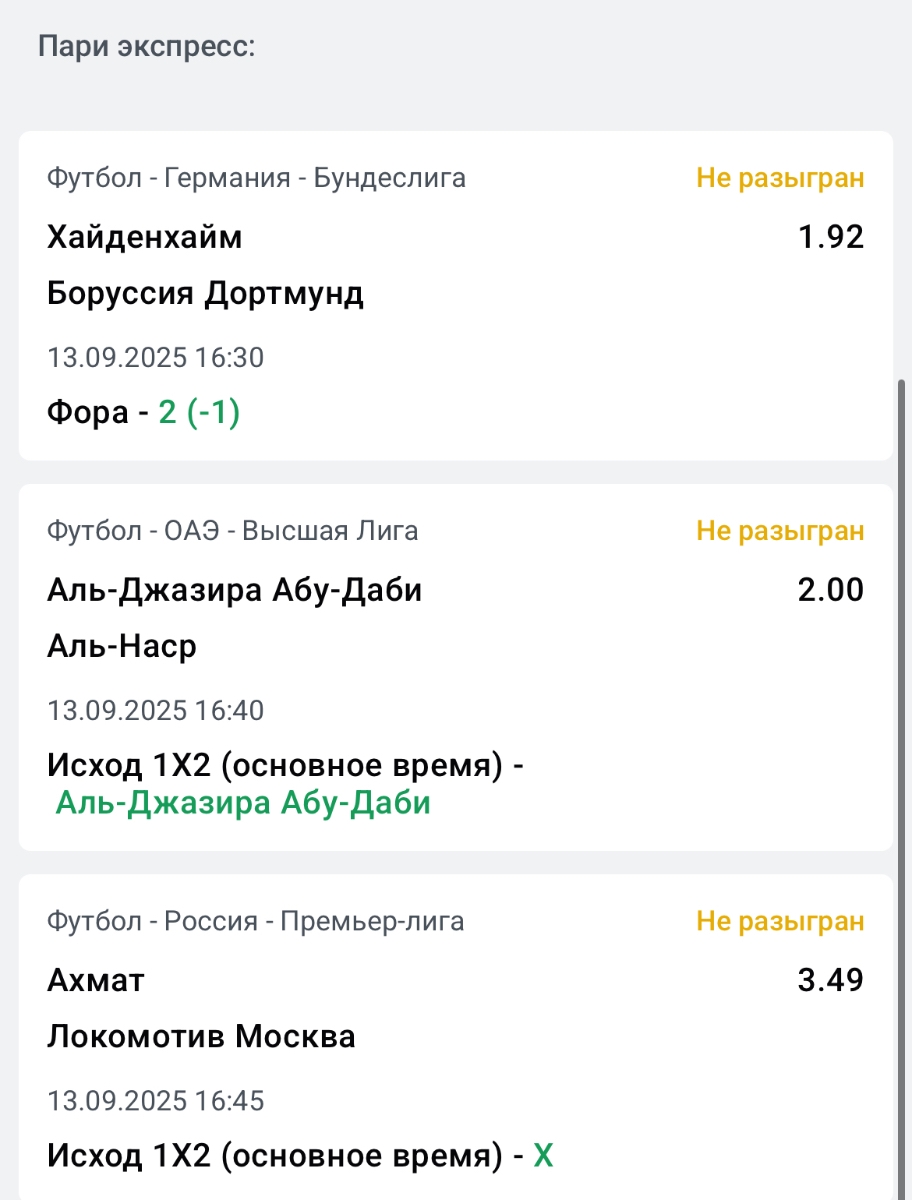Screen dimensions: 912x1200
Task: Tap the 13.09.2025 16:40 match time
Action: (x=155, y=710)
